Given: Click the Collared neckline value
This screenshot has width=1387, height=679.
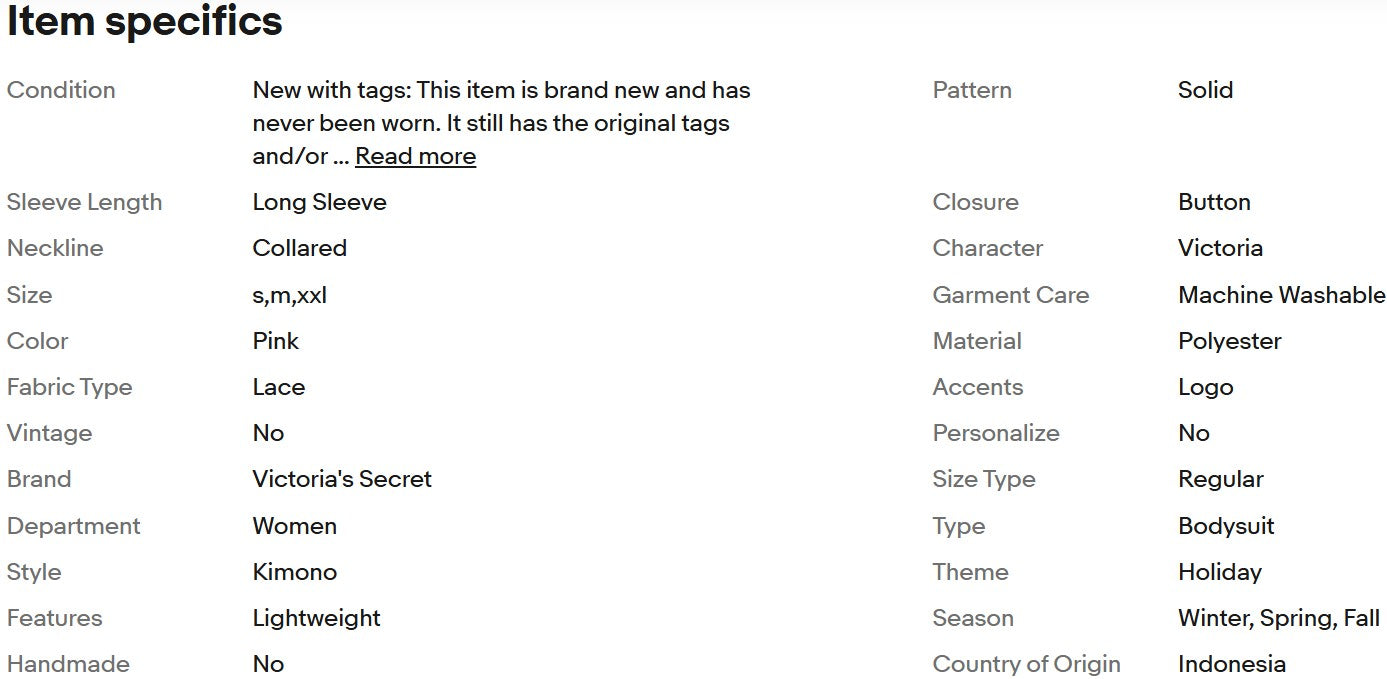Looking at the screenshot, I should (299, 248).
